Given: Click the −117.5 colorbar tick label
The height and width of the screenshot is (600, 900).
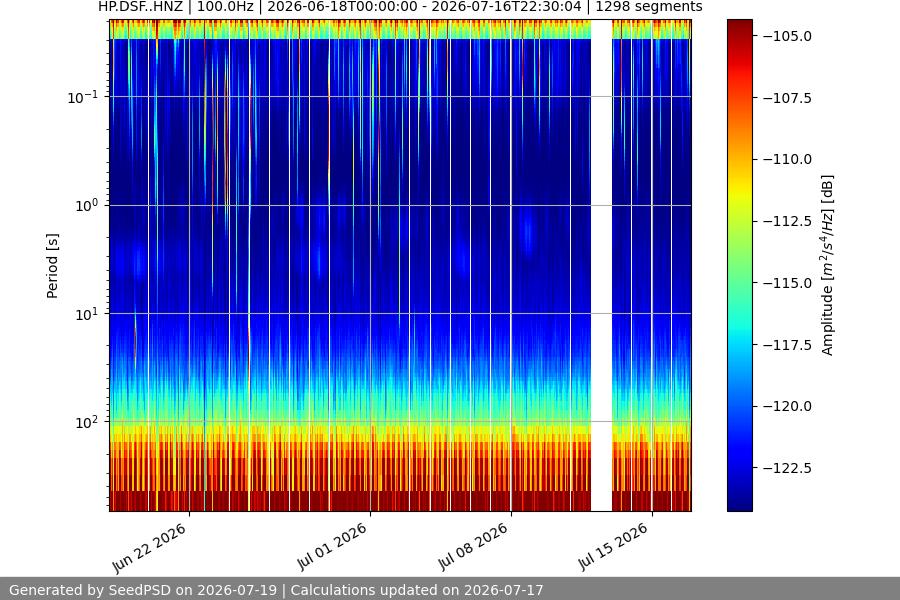Looking at the screenshot, I should click(788, 345).
